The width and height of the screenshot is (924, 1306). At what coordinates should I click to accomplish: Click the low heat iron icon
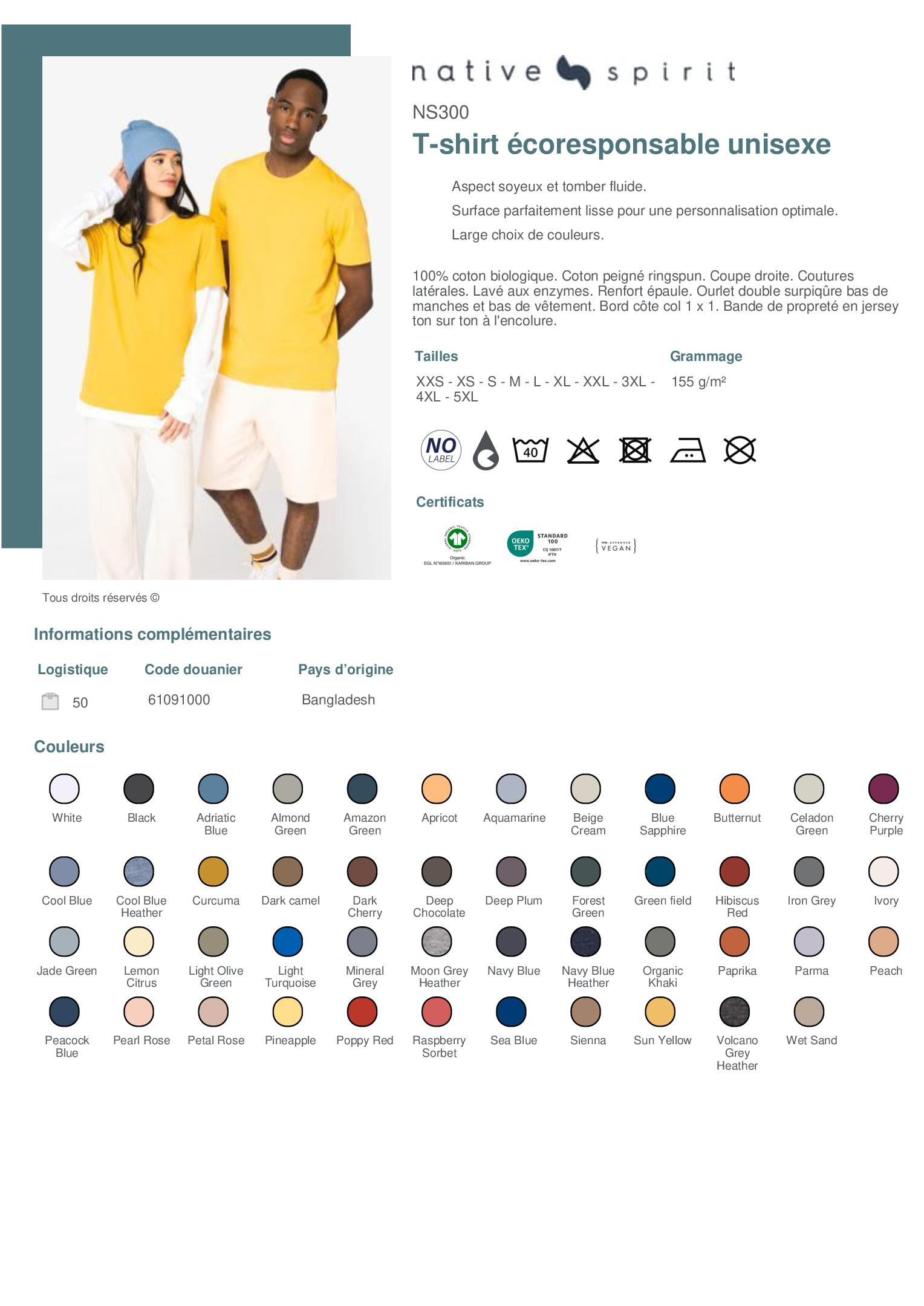click(x=688, y=450)
